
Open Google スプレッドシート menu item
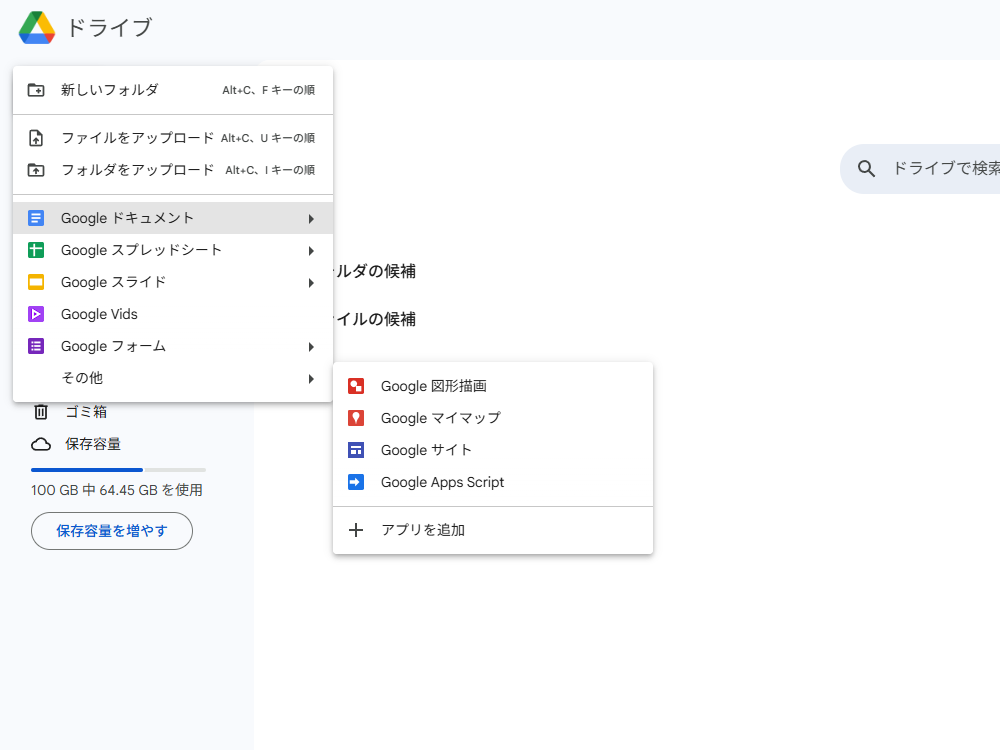tap(173, 250)
